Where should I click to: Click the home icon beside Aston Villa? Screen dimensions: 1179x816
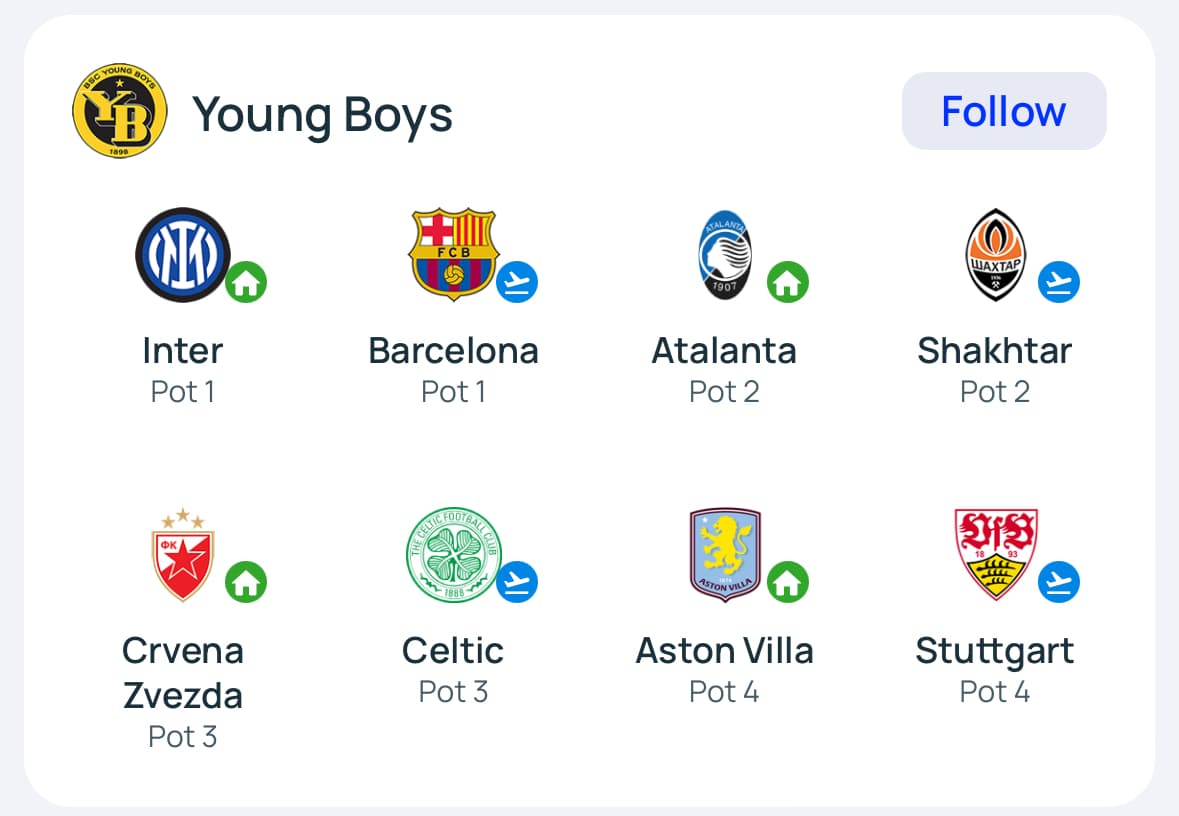[788, 582]
